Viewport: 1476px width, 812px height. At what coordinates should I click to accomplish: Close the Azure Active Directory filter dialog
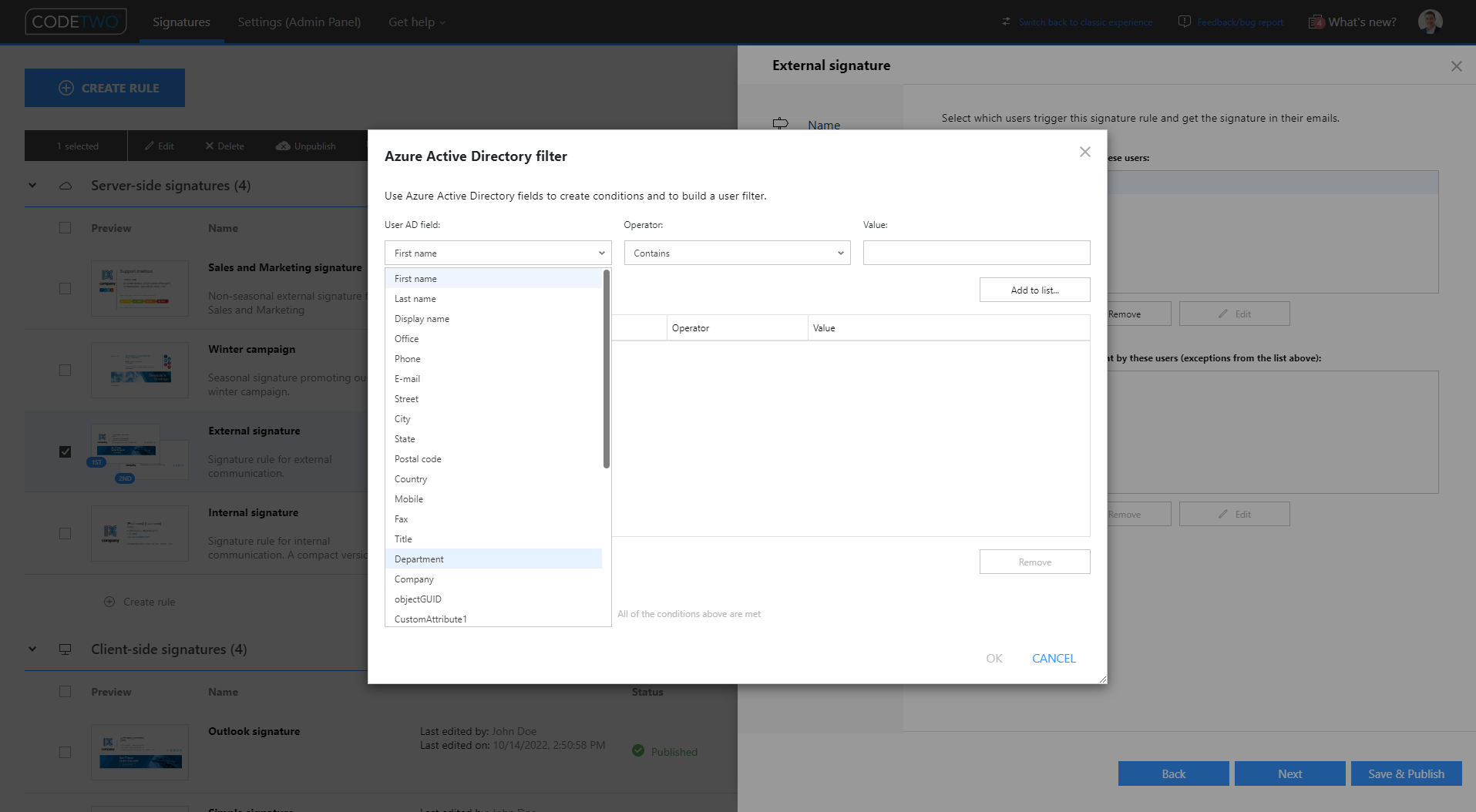tap(1084, 152)
